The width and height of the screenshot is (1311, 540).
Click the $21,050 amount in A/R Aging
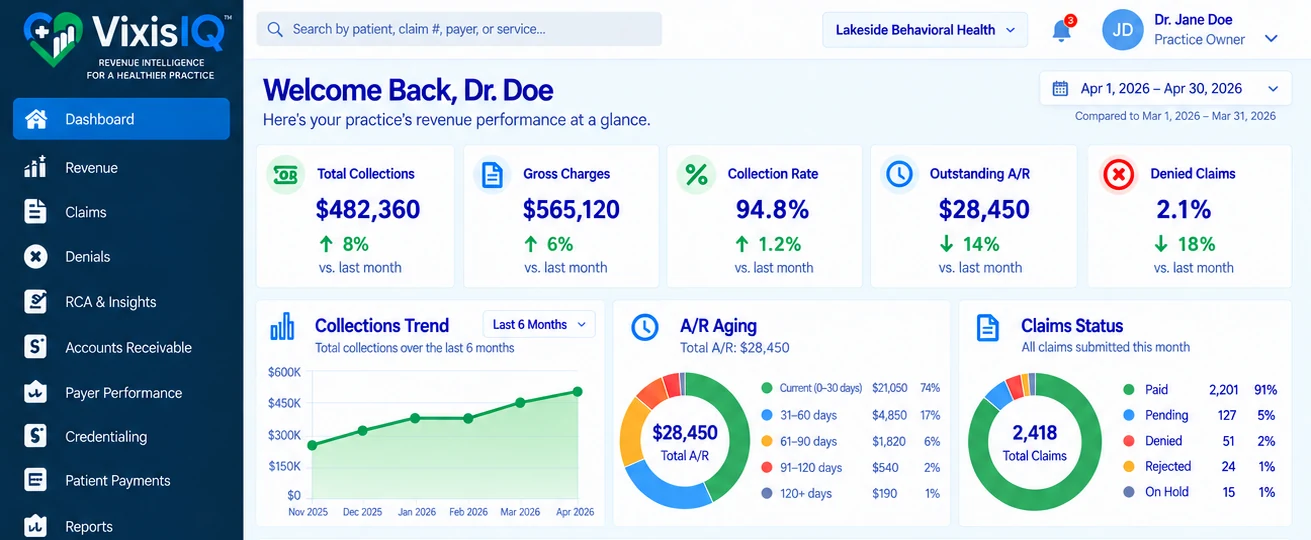pos(889,388)
